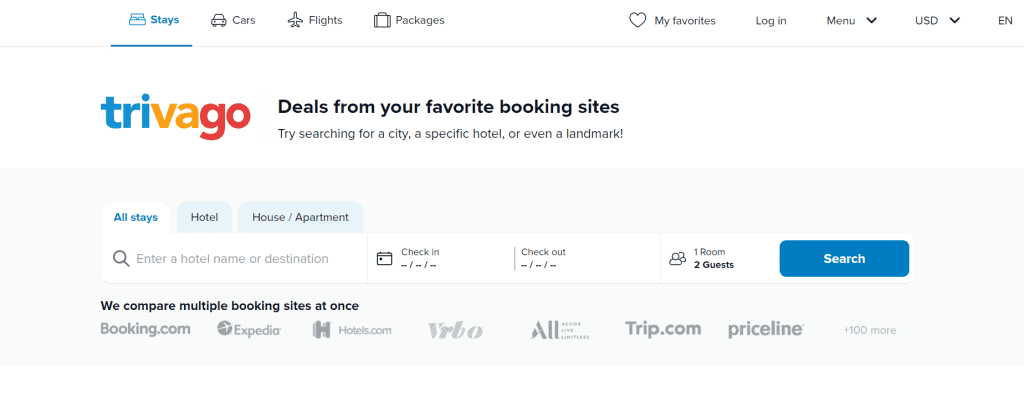Click the bed icon for Stays
This screenshot has width=1024, height=408.
[137, 20]
